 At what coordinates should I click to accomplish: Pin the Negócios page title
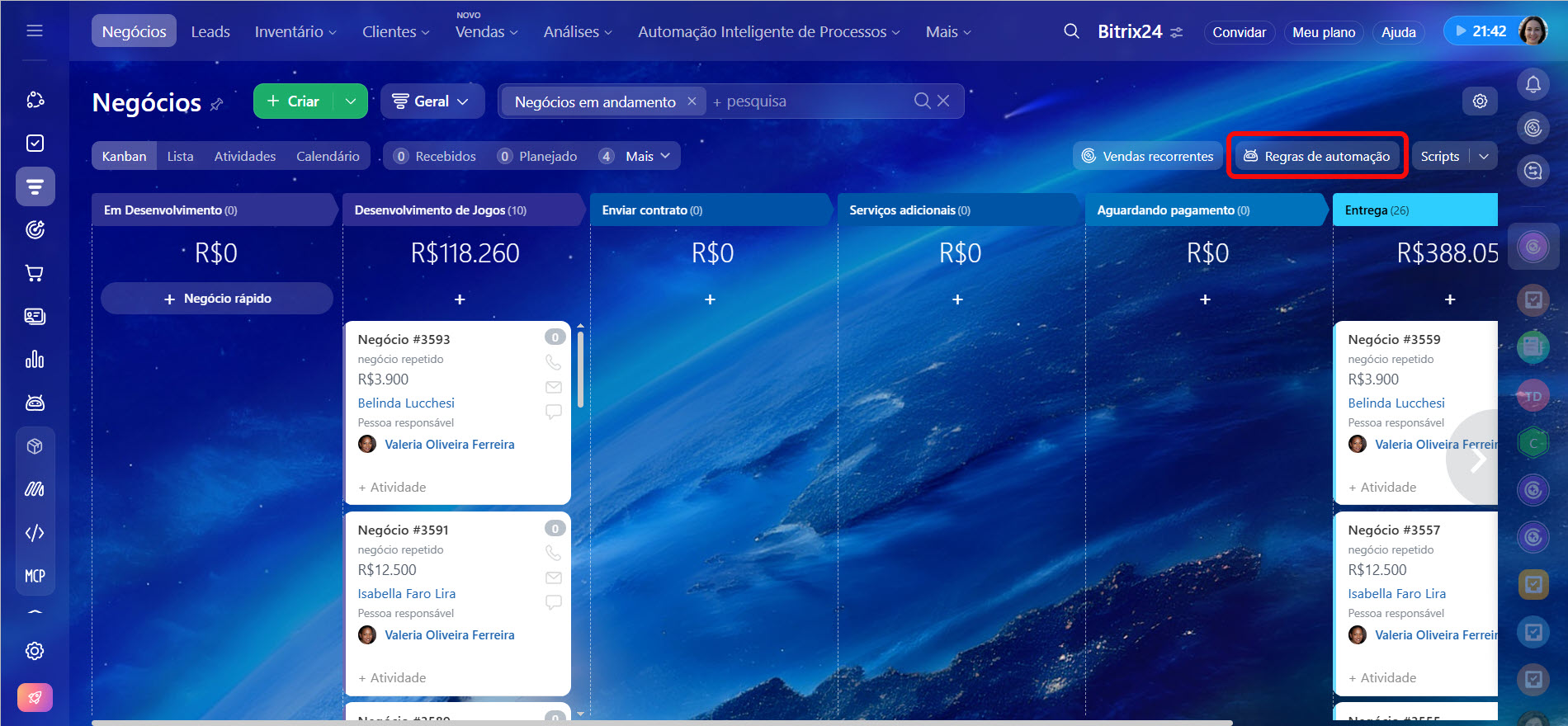(217, 105)
